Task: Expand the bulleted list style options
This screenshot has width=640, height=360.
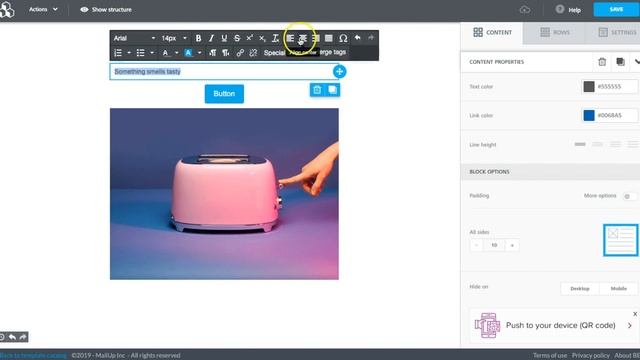Action: point(152,53)
